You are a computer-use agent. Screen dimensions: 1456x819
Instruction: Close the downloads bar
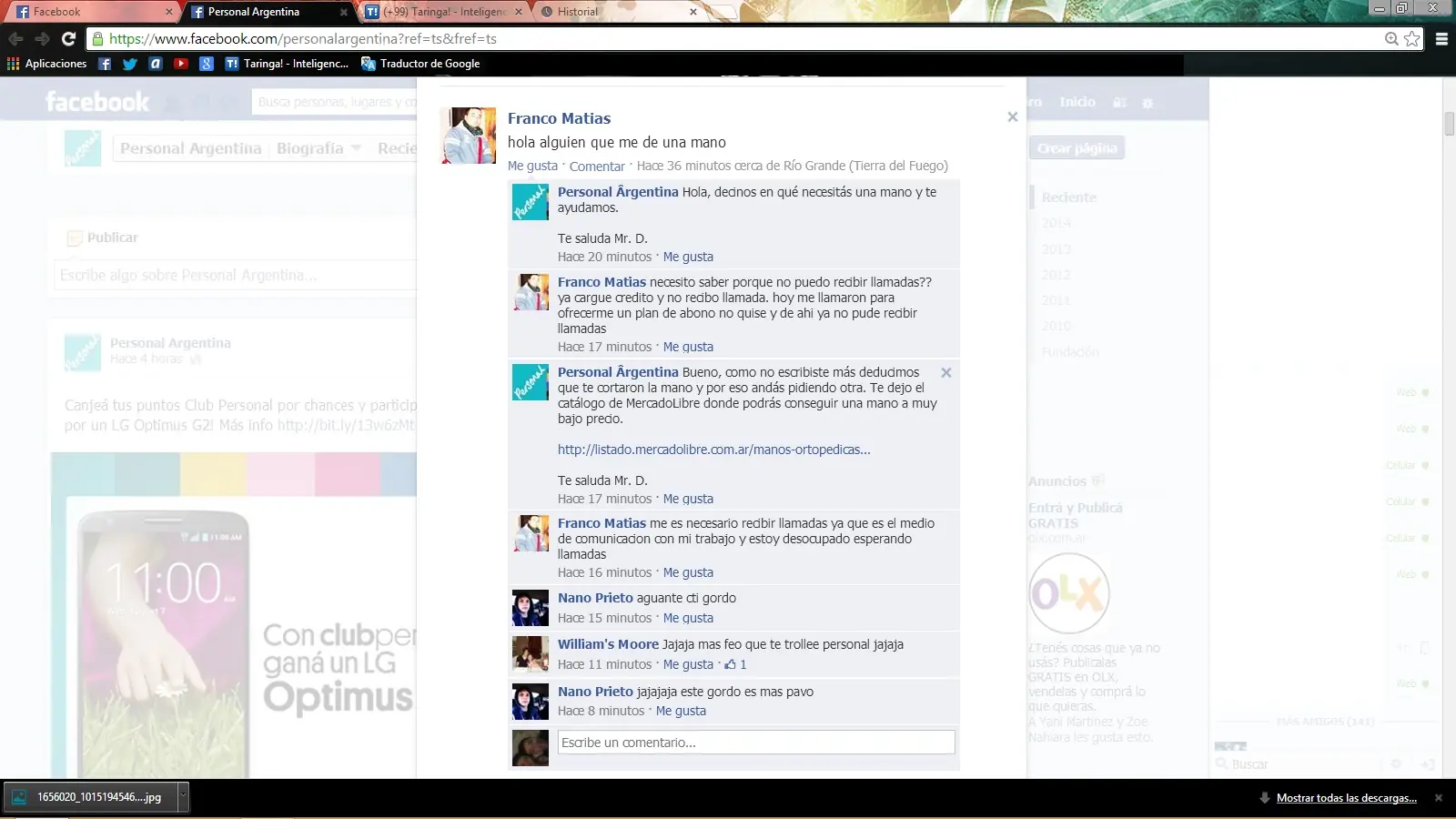(1439, 798)
